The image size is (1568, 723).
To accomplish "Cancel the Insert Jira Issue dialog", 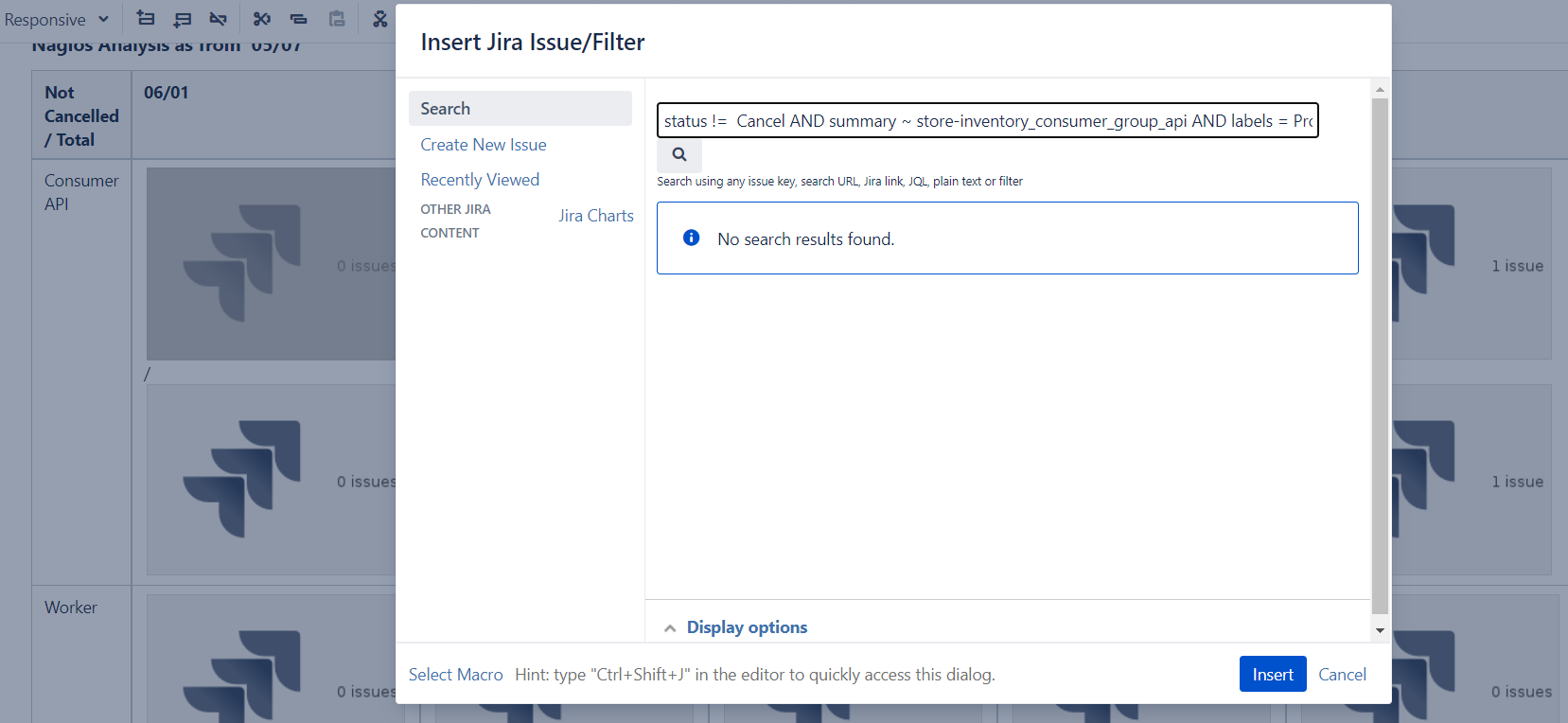I will point(1342,674).
